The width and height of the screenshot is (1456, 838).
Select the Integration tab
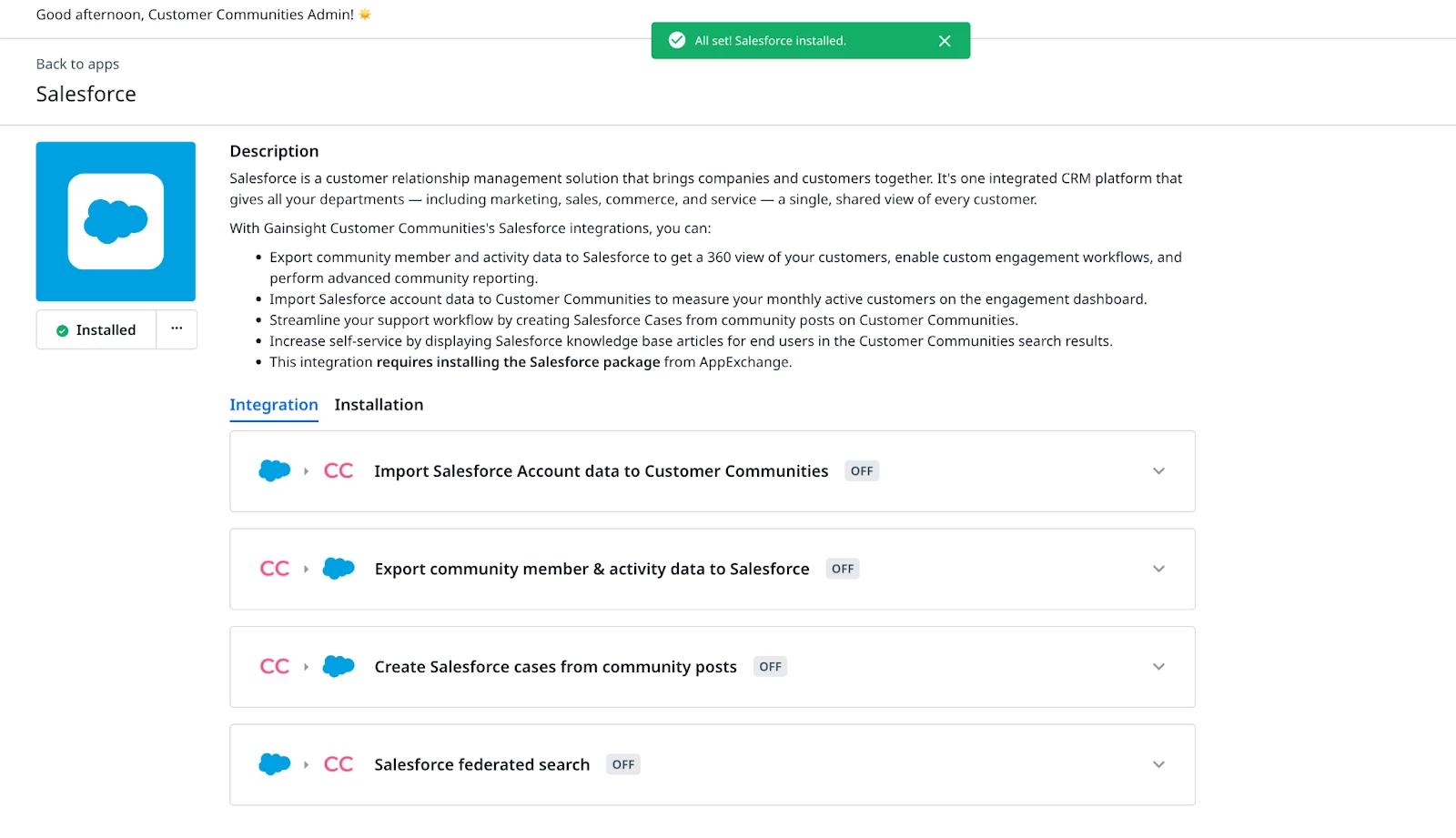click(x=274, y=405)
